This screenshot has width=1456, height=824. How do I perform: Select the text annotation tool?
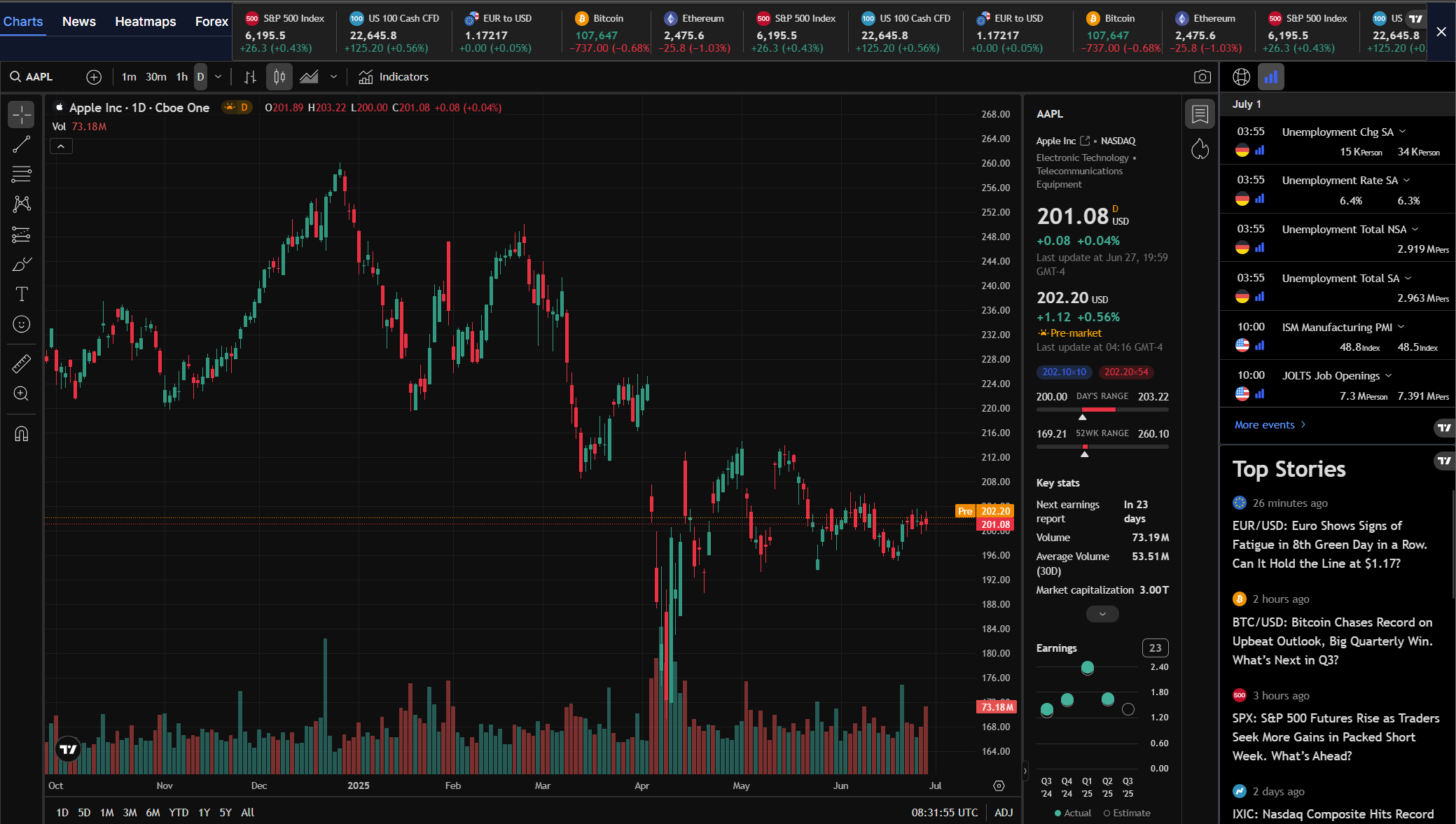[x=21, y=294]
